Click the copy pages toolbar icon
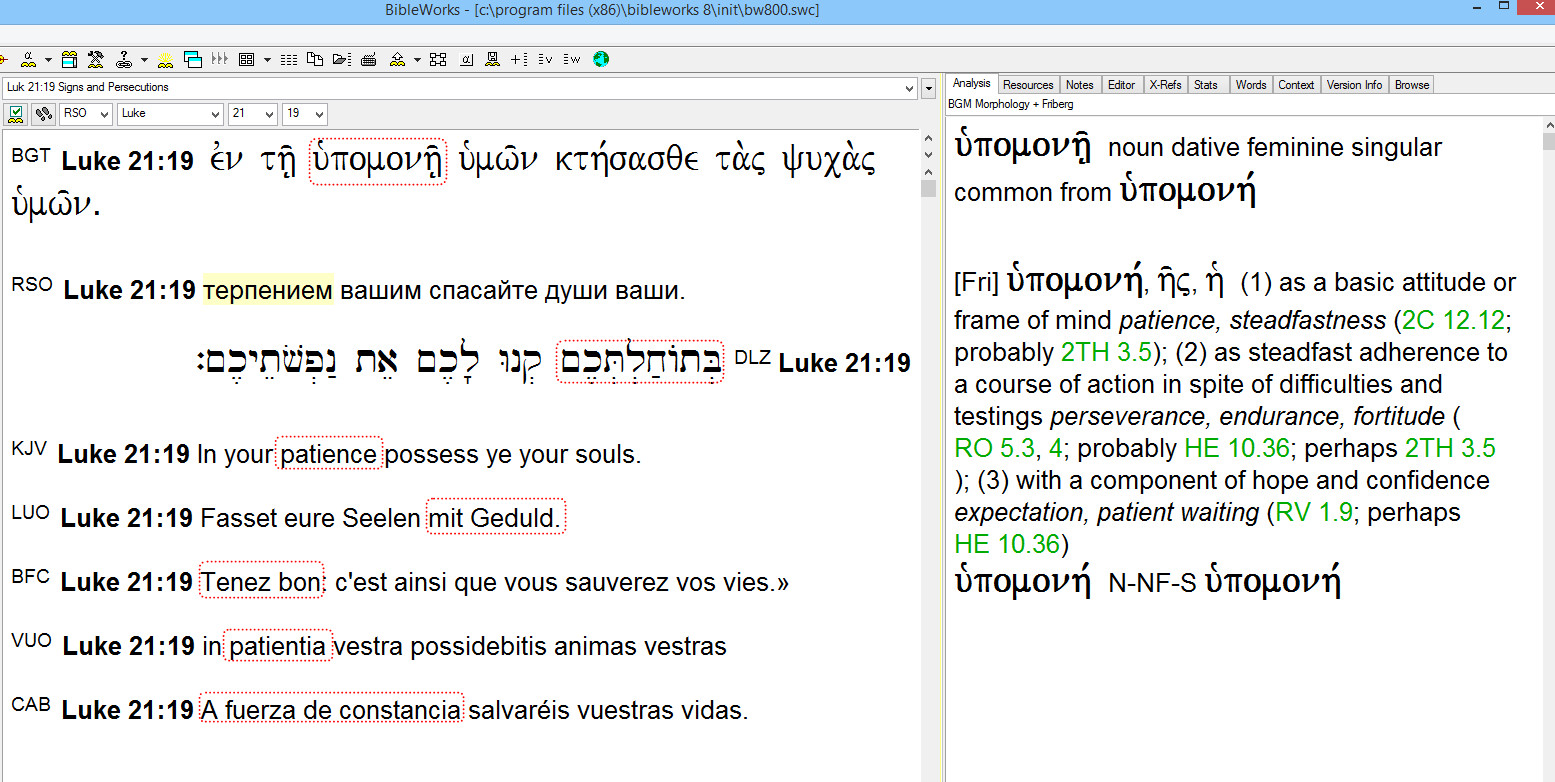1555x782 pixels. [315, 59]
